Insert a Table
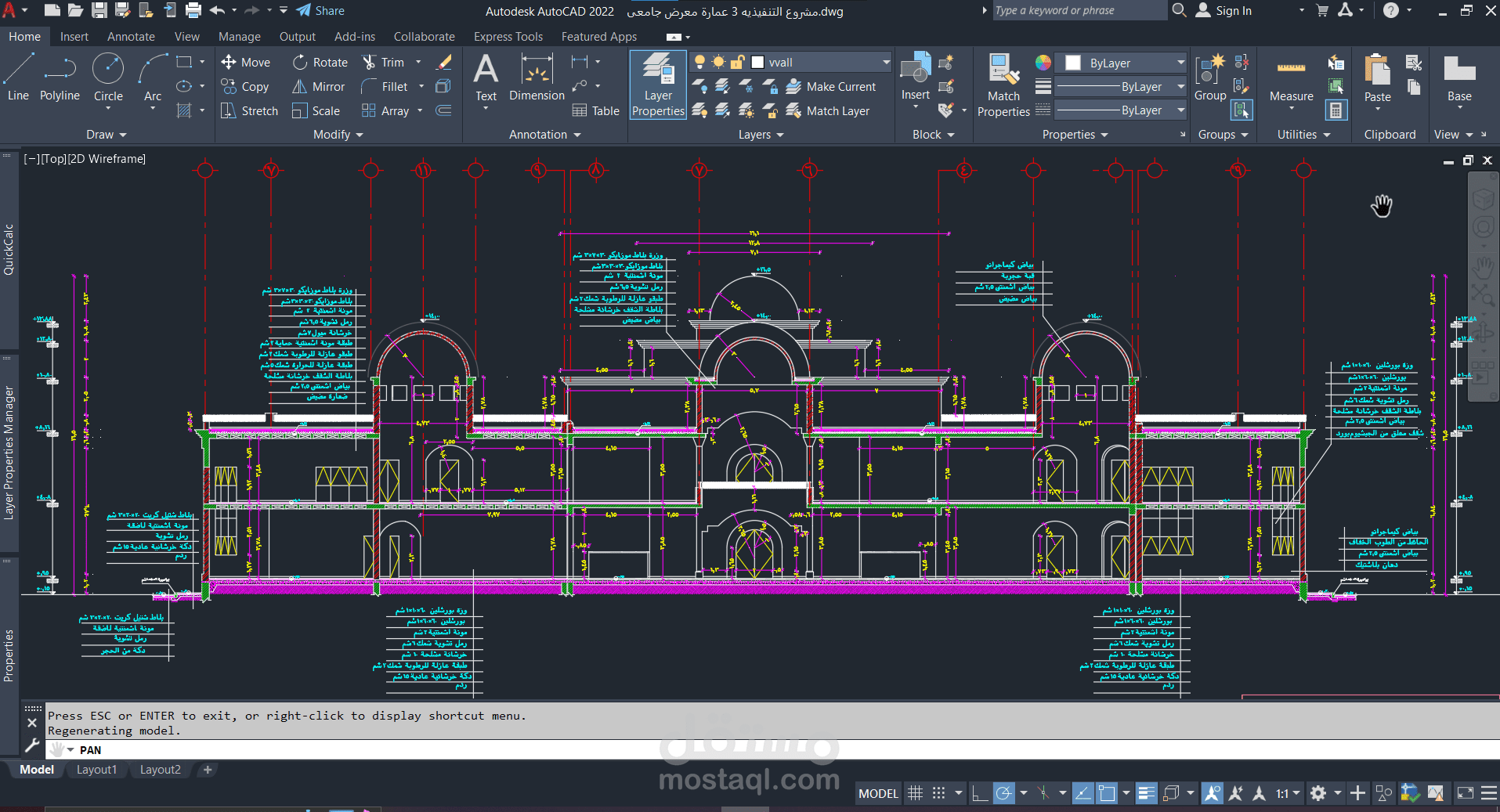Image resolution: width=1500 pixels, height=812 pixels. (596, 111)
